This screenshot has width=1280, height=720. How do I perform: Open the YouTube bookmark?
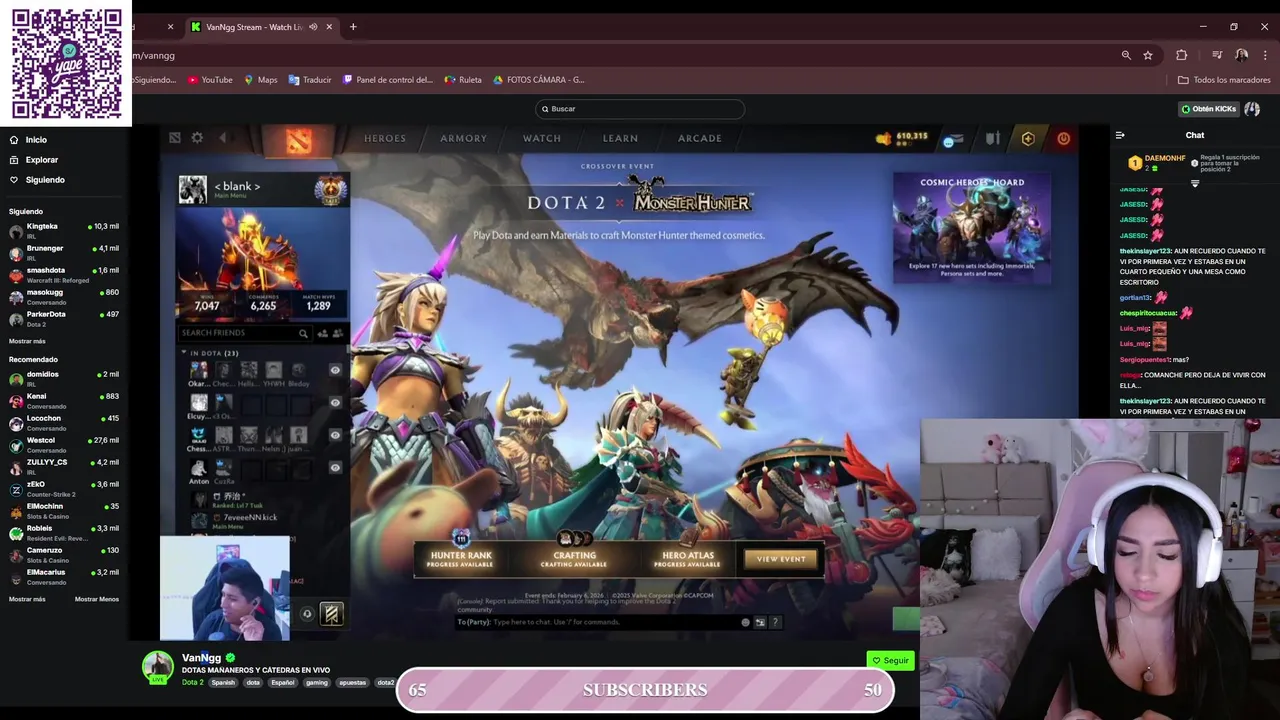tap(210, 80)
